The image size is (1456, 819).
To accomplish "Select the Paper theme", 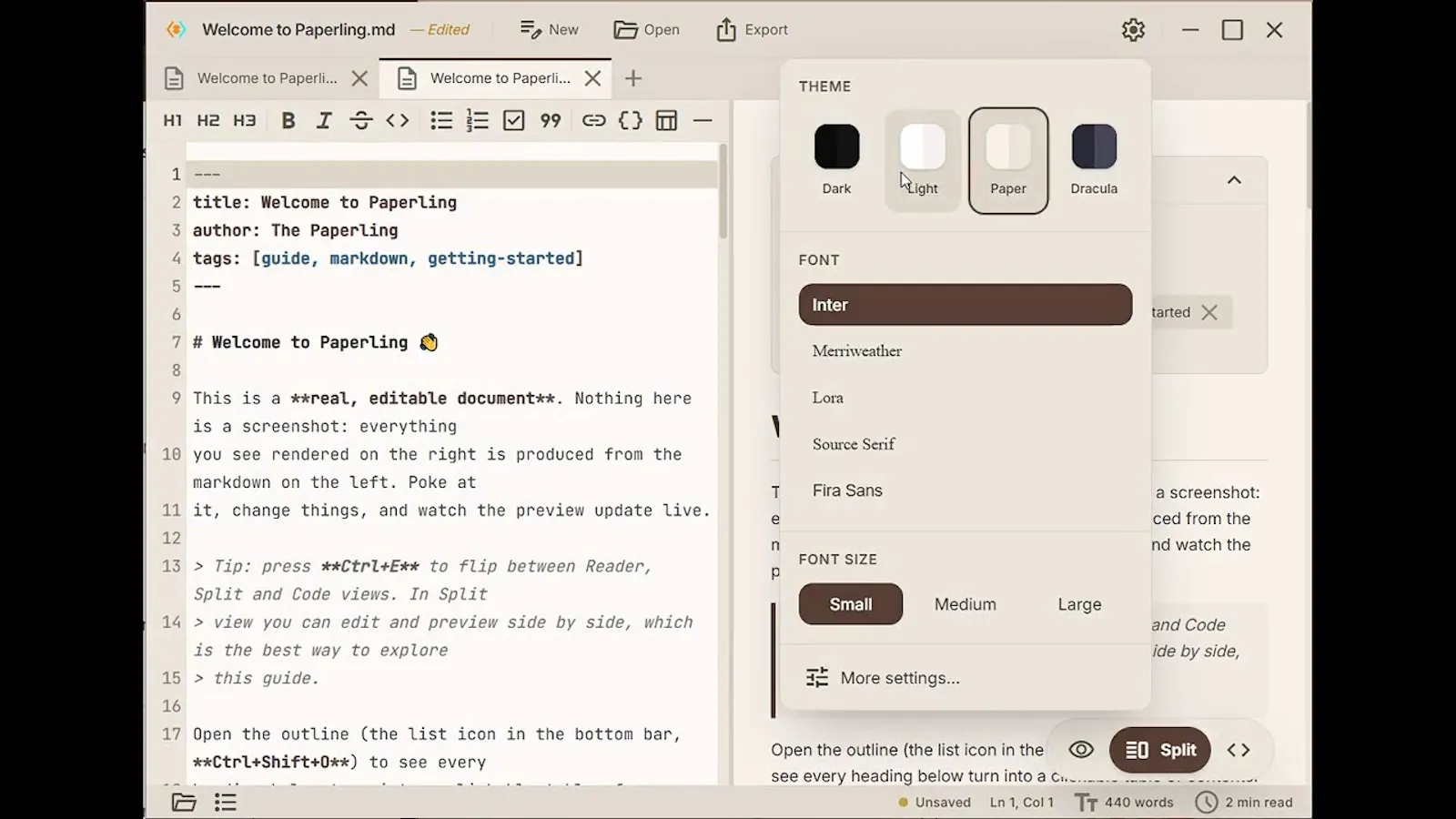I will click(x=1008, y=160).
